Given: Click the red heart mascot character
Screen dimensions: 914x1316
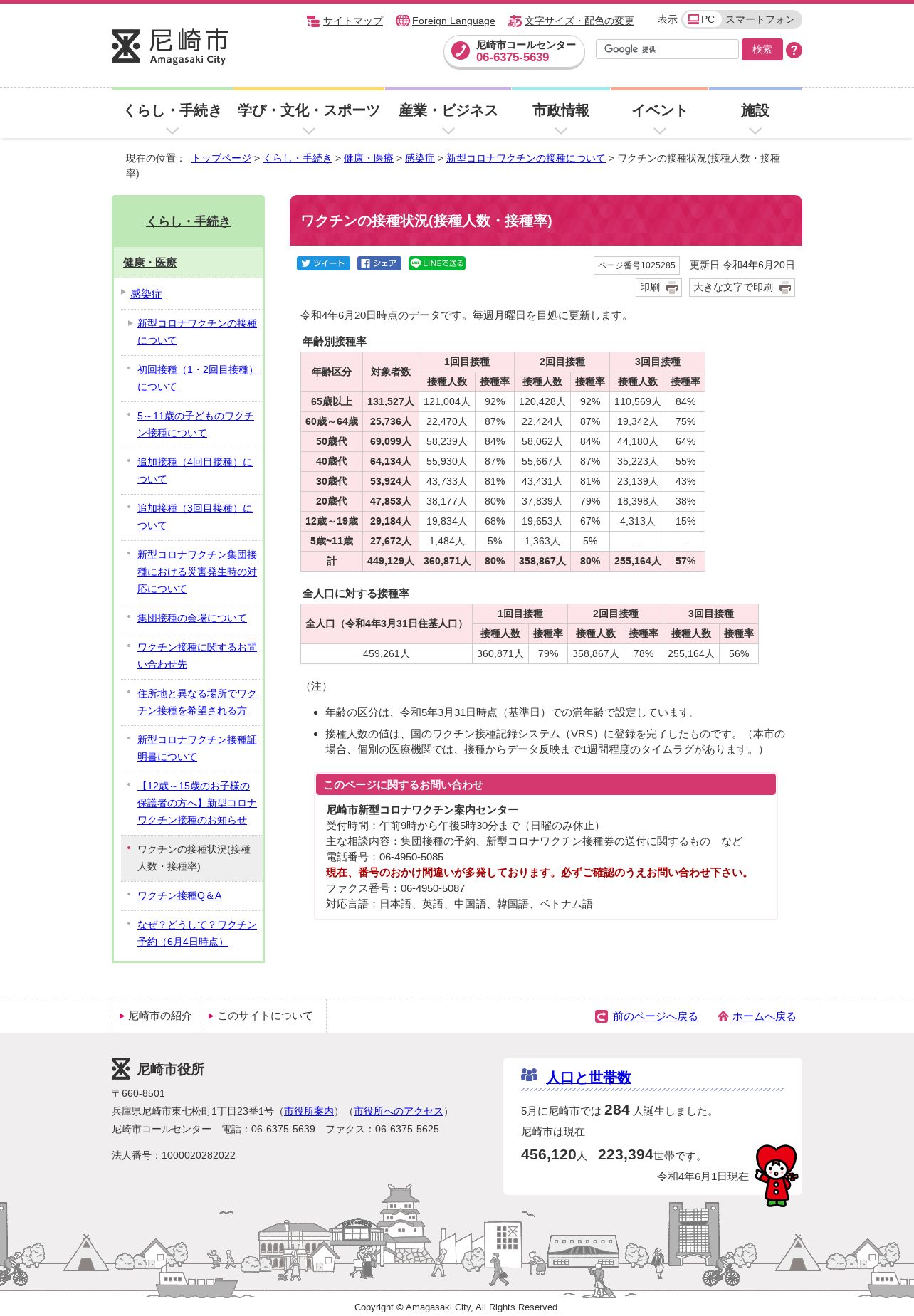Looking at the screenshot, I should [776, 1175].
